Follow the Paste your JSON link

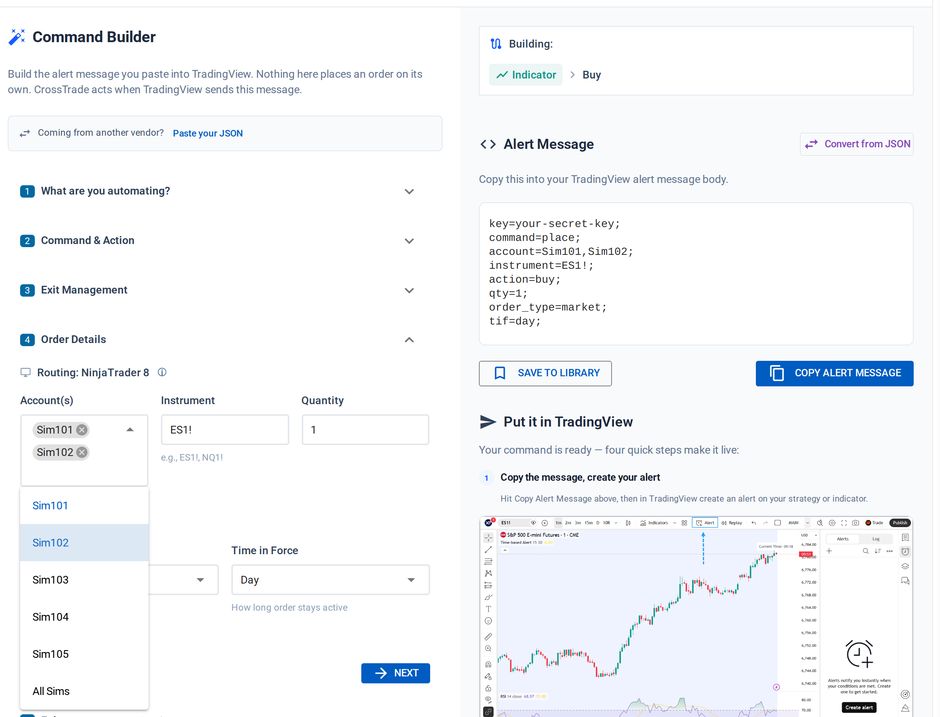coord(207,133)
